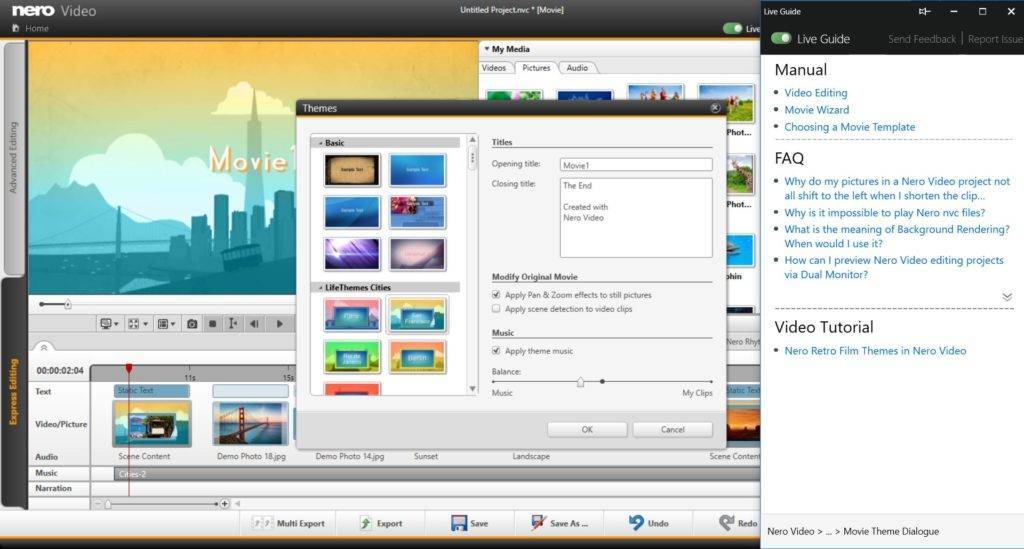
Task: Enable Apply scene detection to video clips
Action: [496, 310]
